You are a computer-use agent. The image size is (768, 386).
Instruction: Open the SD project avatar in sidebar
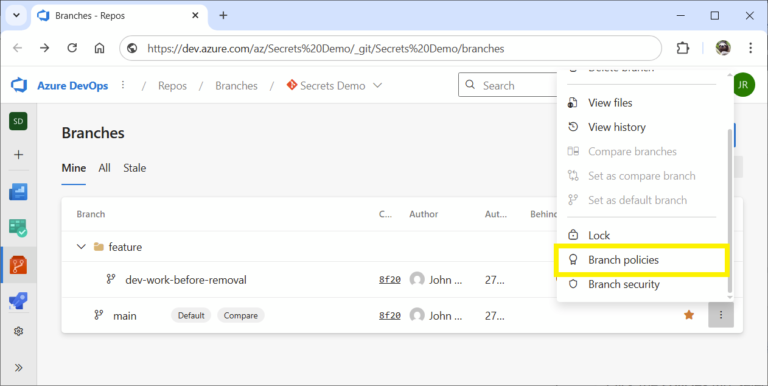click(18, 121)
